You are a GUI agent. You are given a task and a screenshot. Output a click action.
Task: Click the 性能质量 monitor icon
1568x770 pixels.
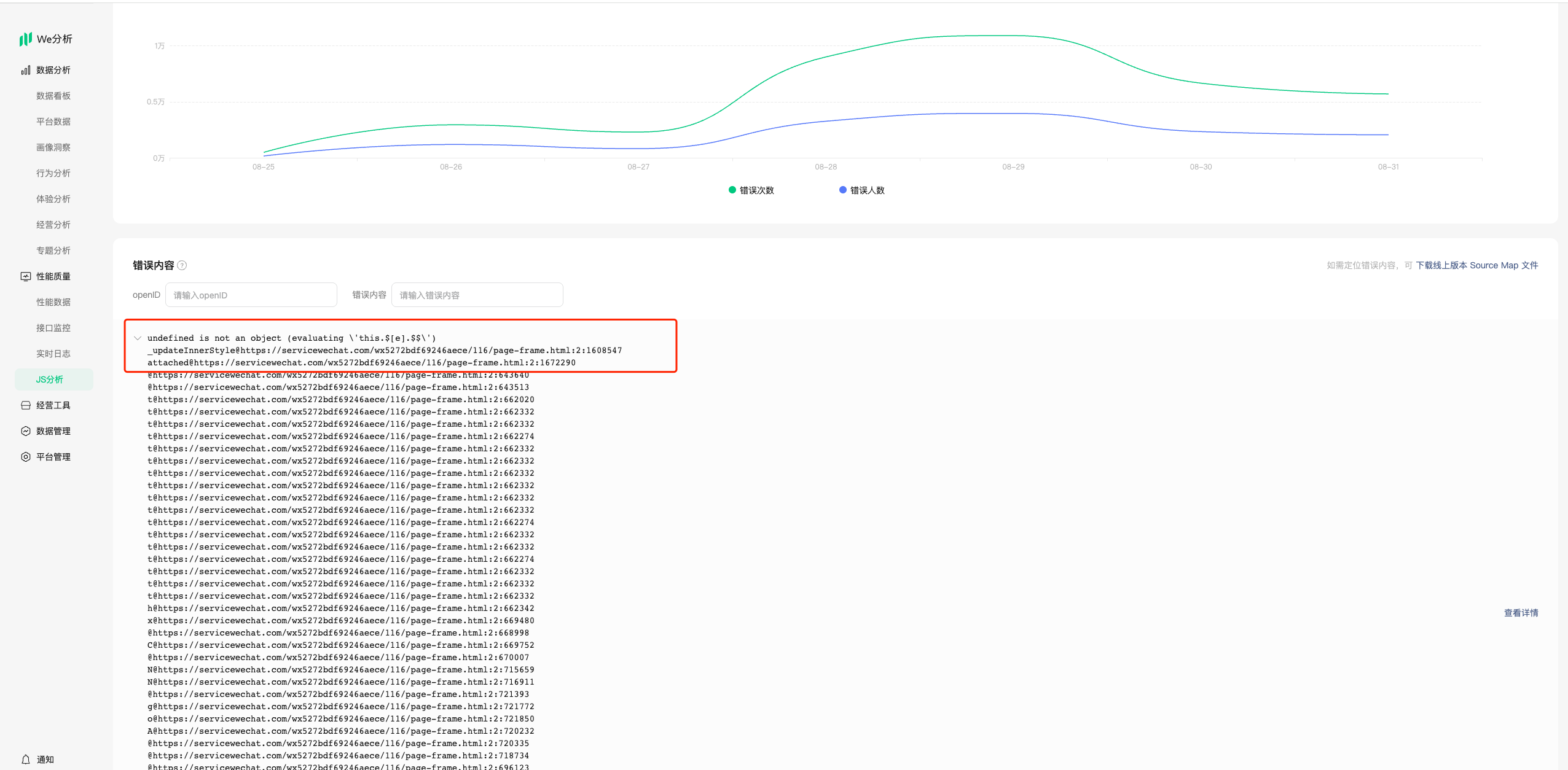(x=26, y=276)
